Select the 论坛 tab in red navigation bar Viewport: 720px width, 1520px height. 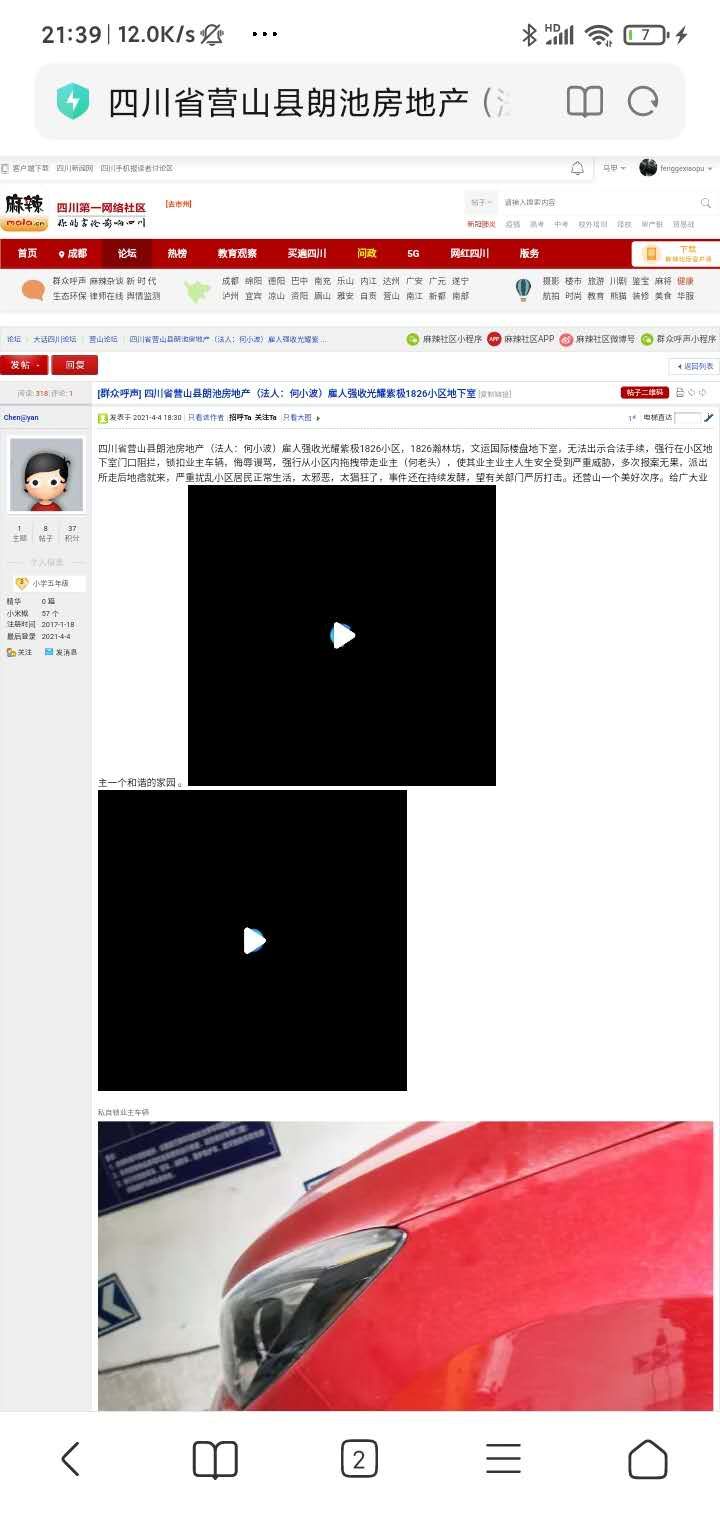(126, 253)
